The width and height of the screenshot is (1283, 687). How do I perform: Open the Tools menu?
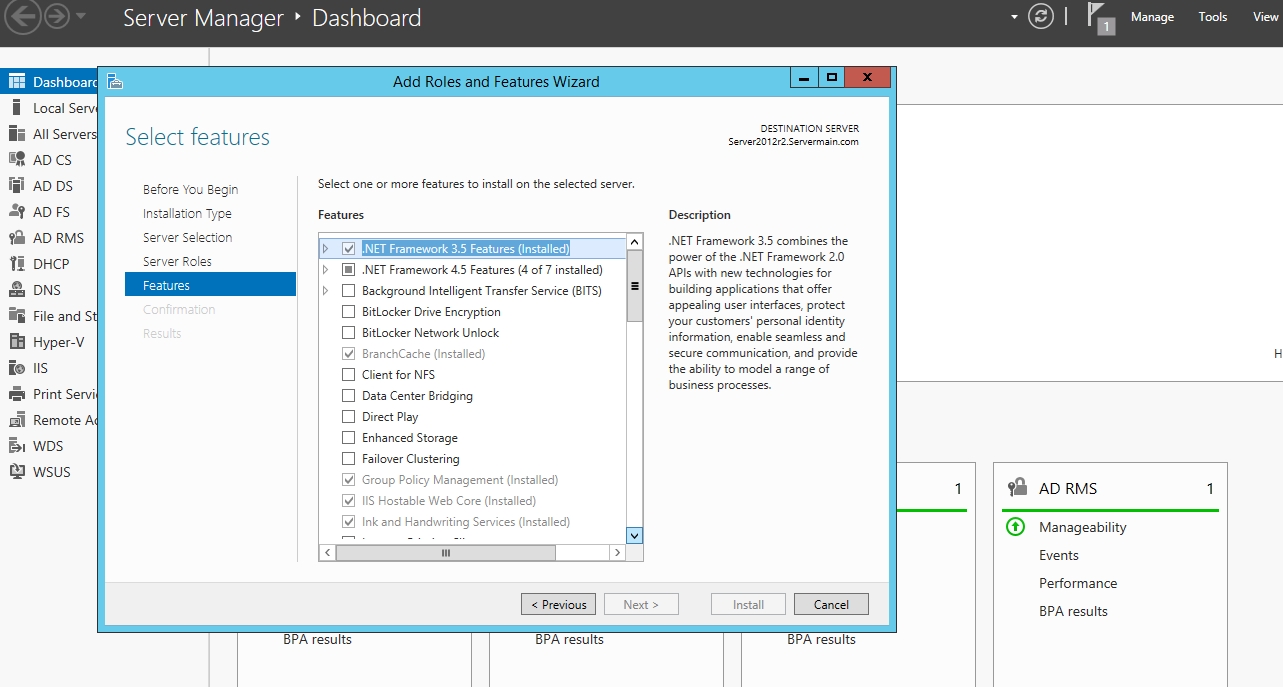tap(1213, 17)
